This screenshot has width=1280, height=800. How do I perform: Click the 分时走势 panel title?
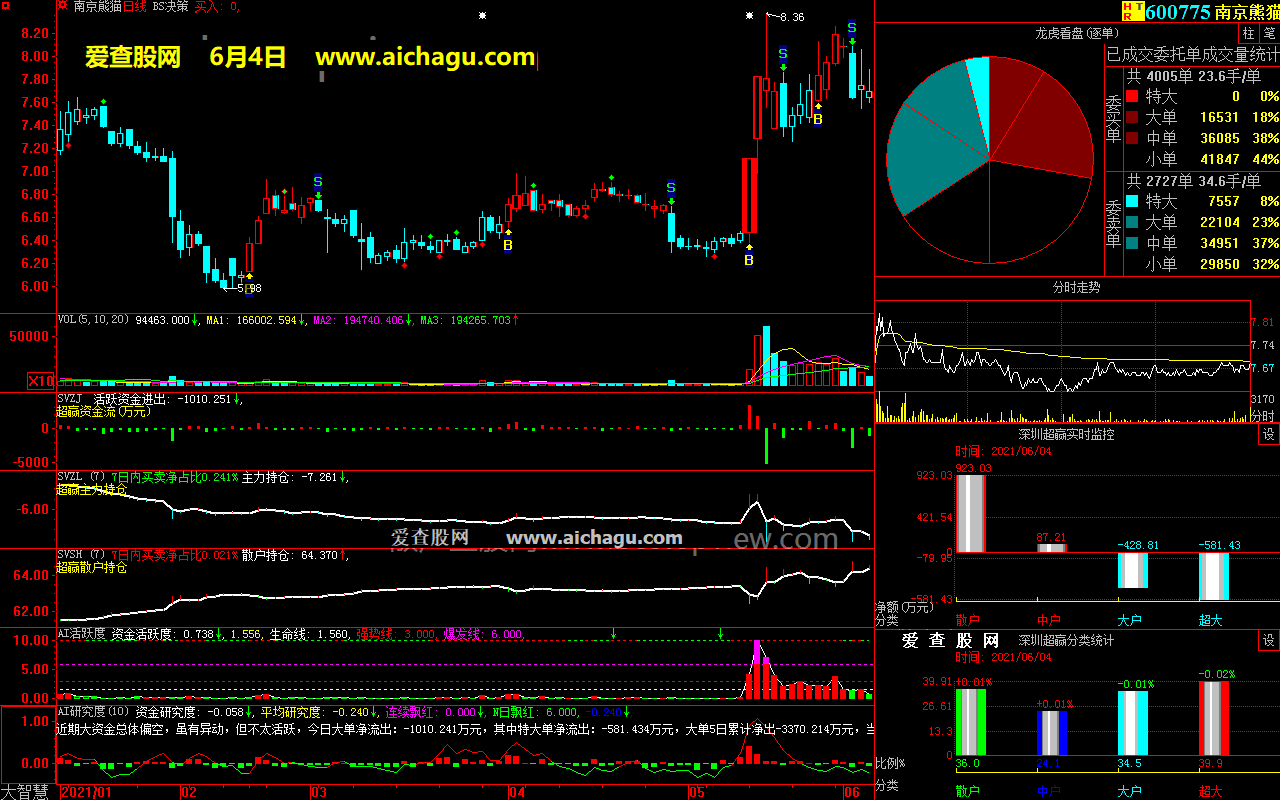pyautogui.click(x=1077, y=287)
